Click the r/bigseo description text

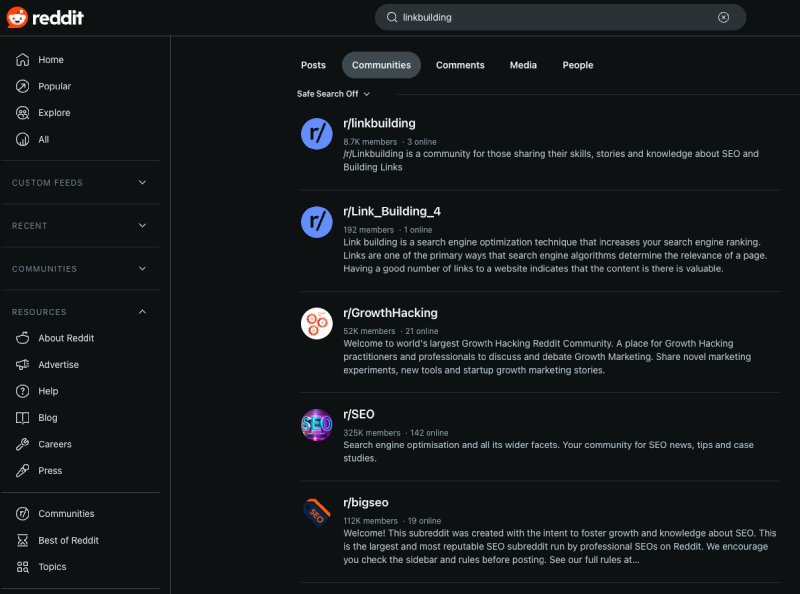[x=560, y=547]
